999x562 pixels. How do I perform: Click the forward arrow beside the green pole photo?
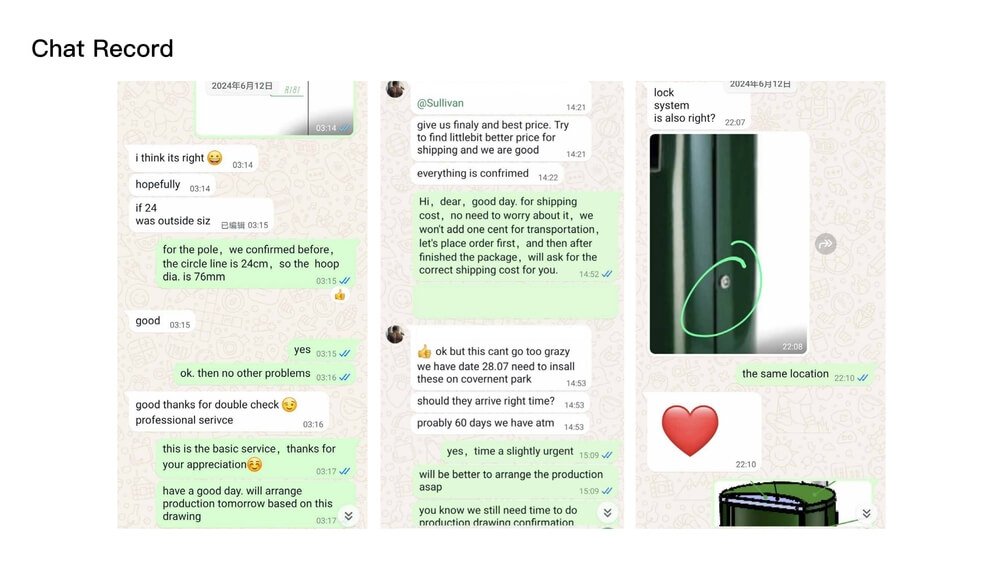(826, 244)
